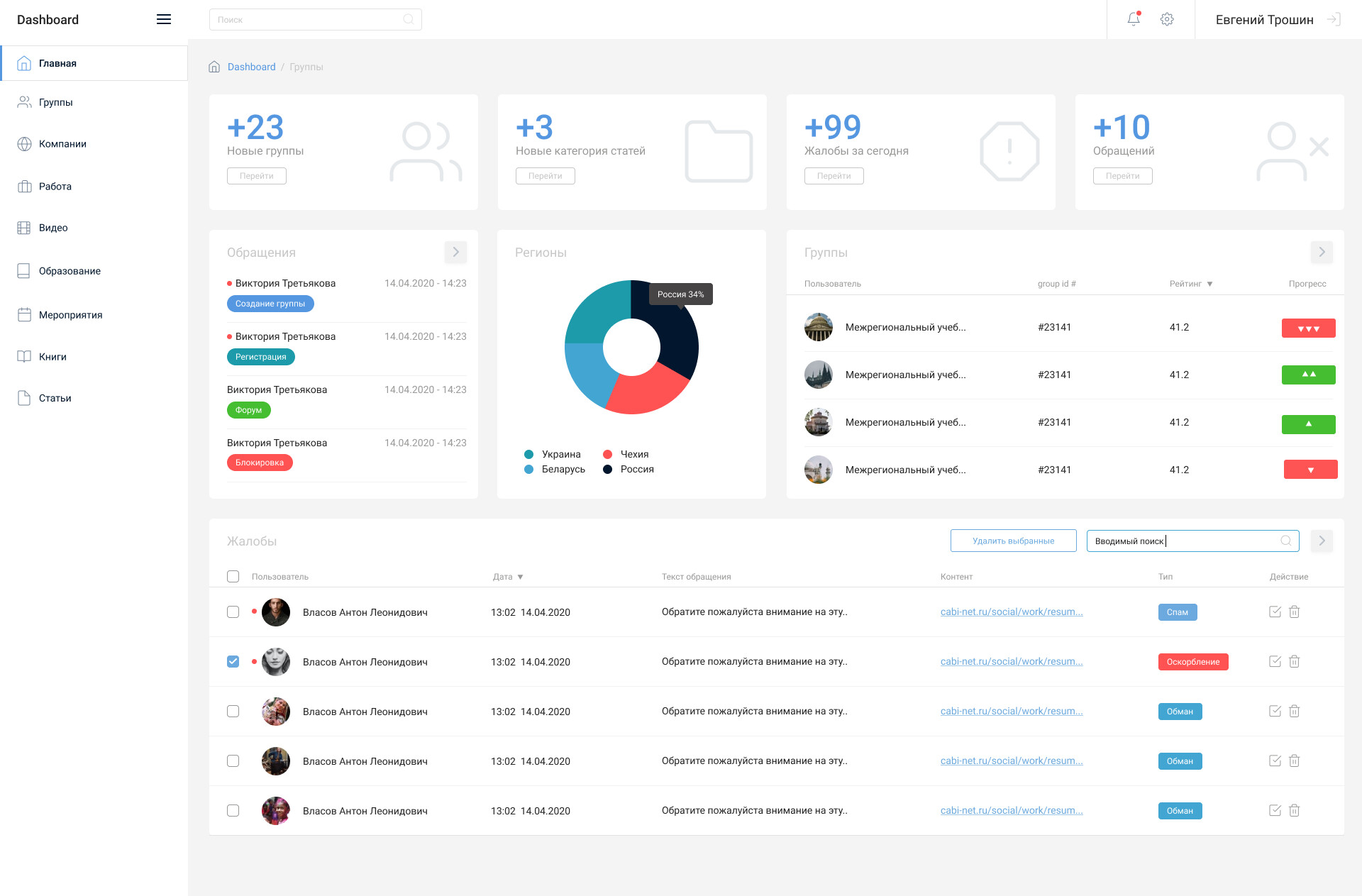Toggle the hamburger menu icon
The image size is (1362, 896).
tap(164, 19)
